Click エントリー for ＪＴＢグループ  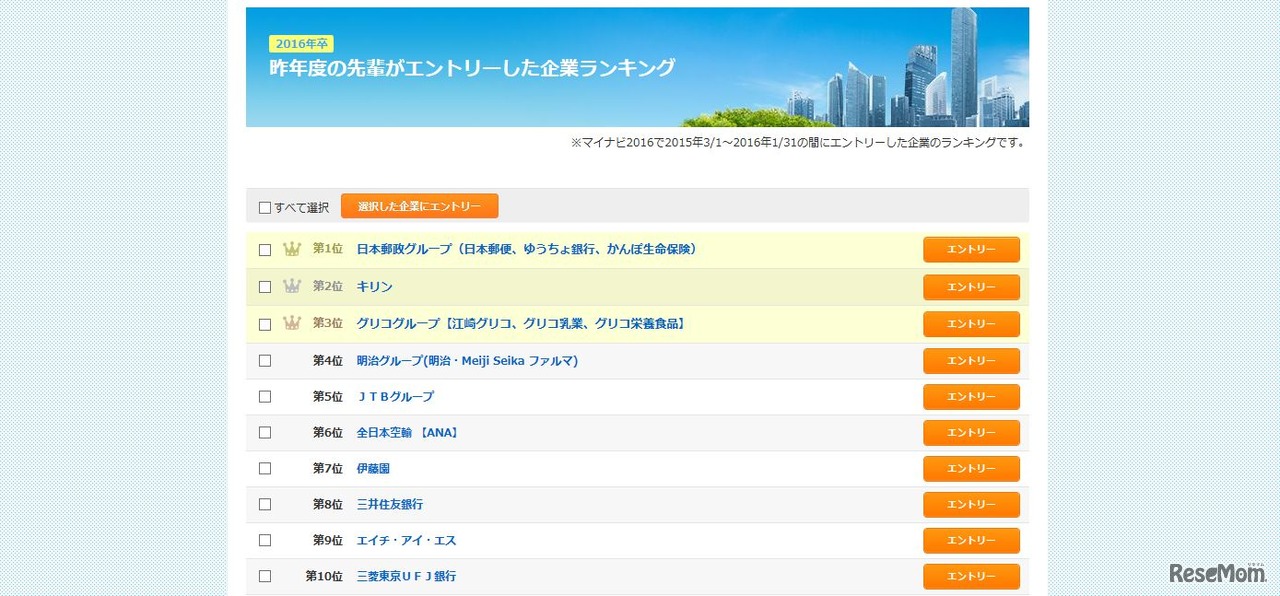(971, 396)
